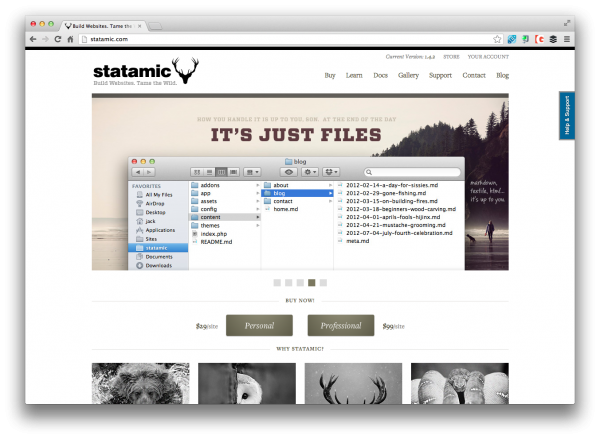
Task: Click the Personal purchase button
Action: pos(259,325)
